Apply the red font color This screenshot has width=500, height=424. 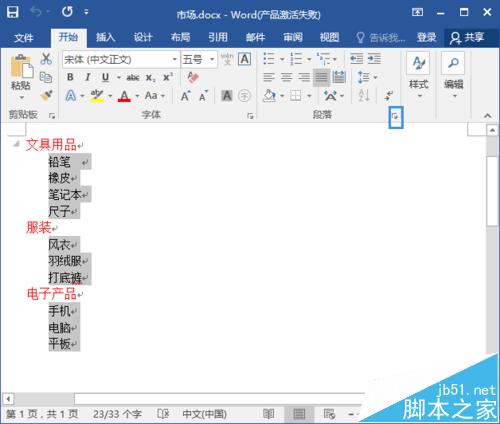(x=124, y=96)
